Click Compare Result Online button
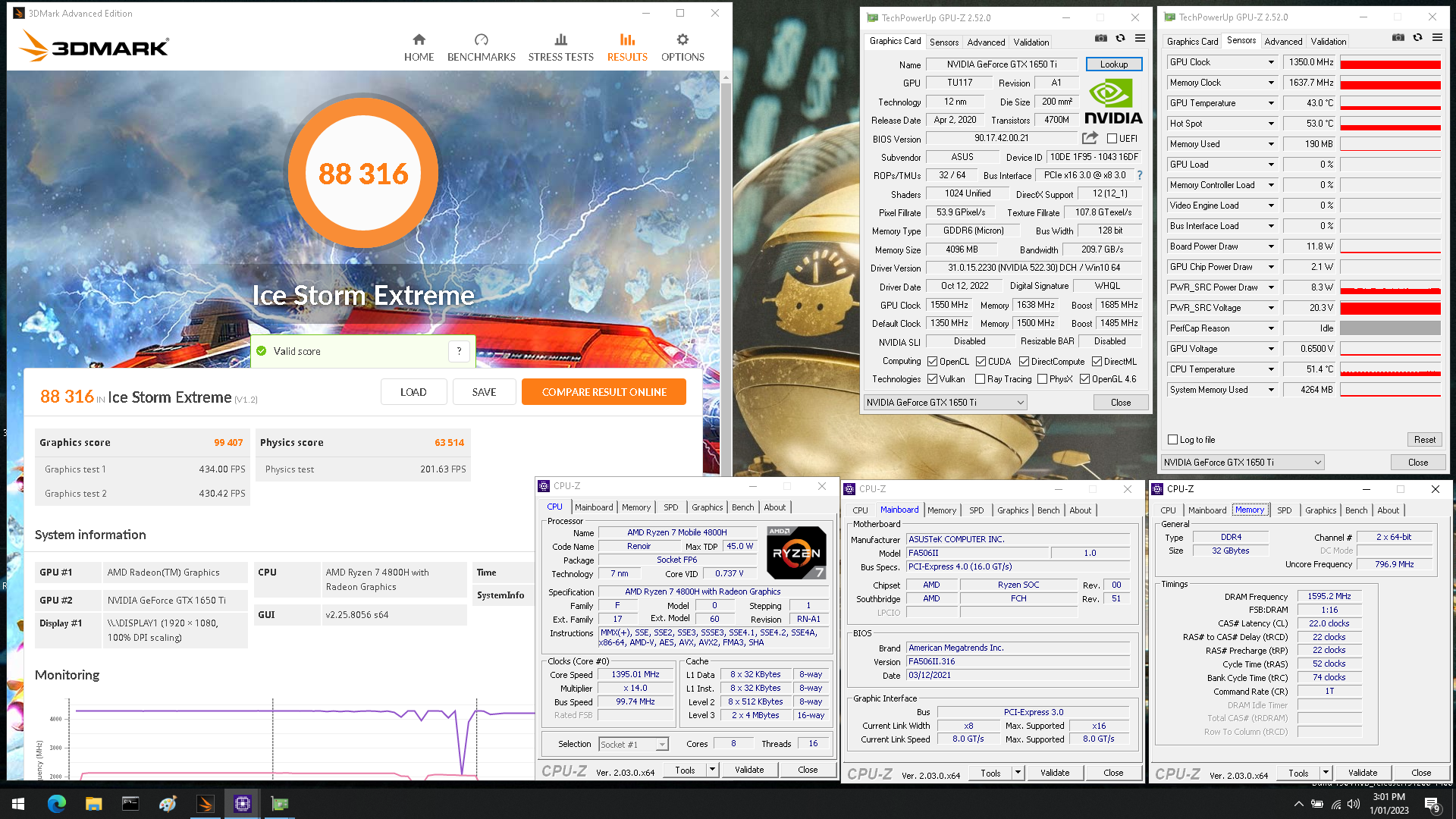1456x819 pixels. click(x=604, y=392)
